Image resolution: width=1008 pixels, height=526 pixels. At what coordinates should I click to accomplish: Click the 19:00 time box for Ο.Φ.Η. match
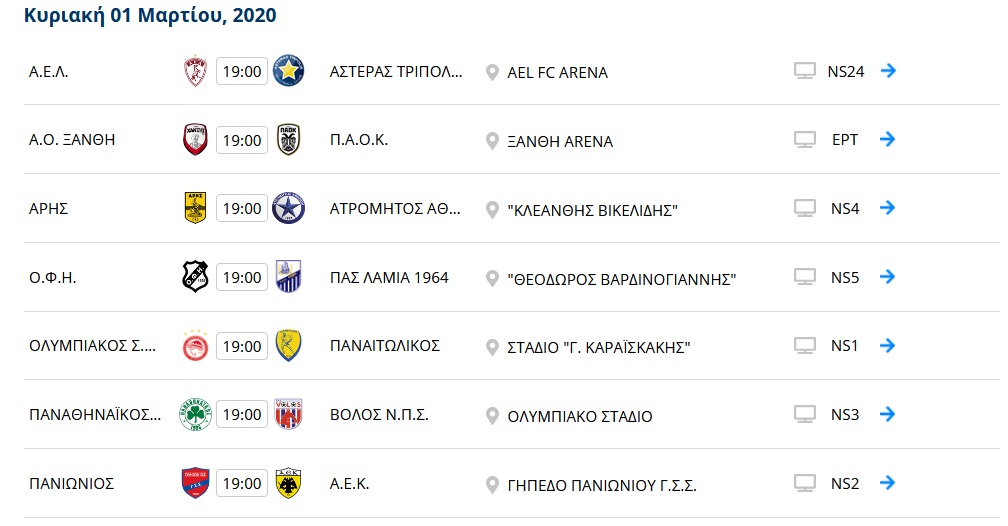242,277
